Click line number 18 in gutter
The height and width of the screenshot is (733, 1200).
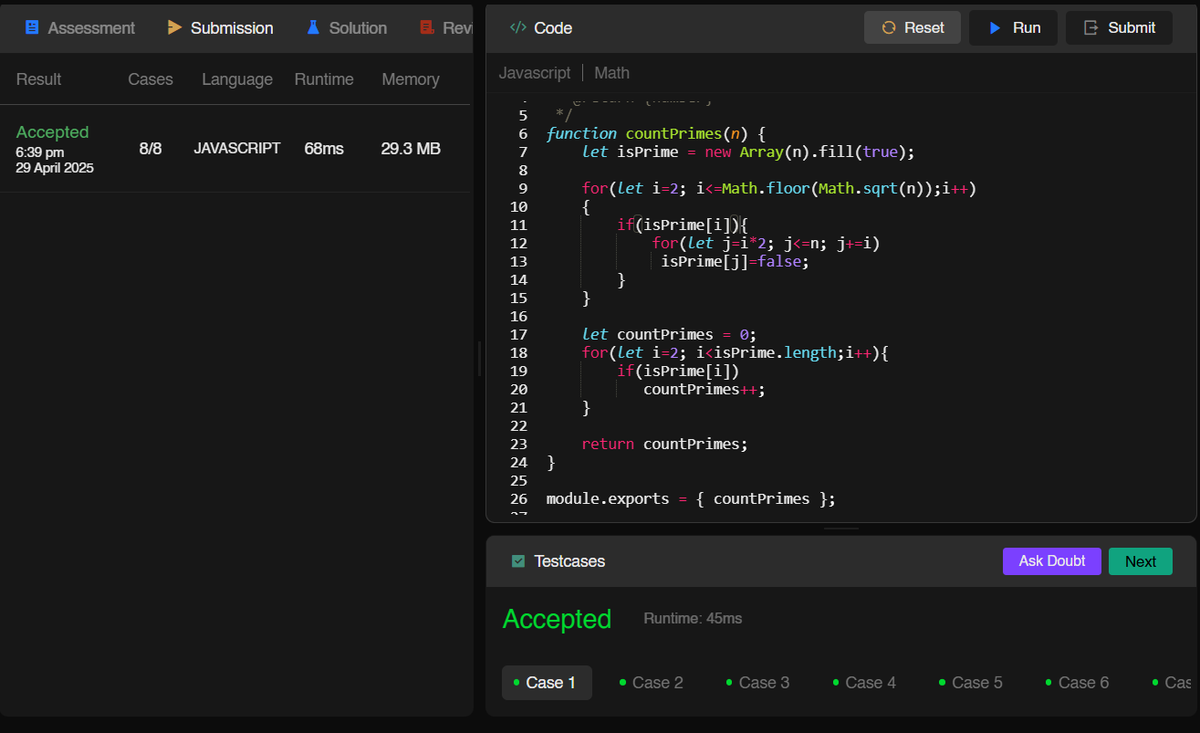point(518,352)
